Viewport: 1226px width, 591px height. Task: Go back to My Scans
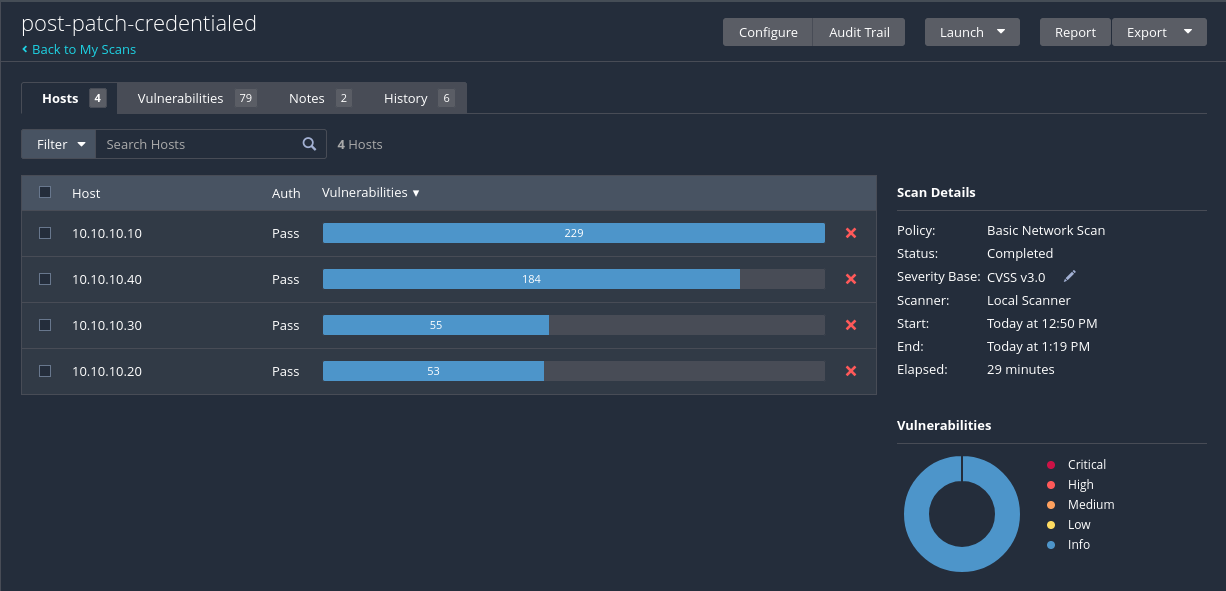click(x=79, y=49)
